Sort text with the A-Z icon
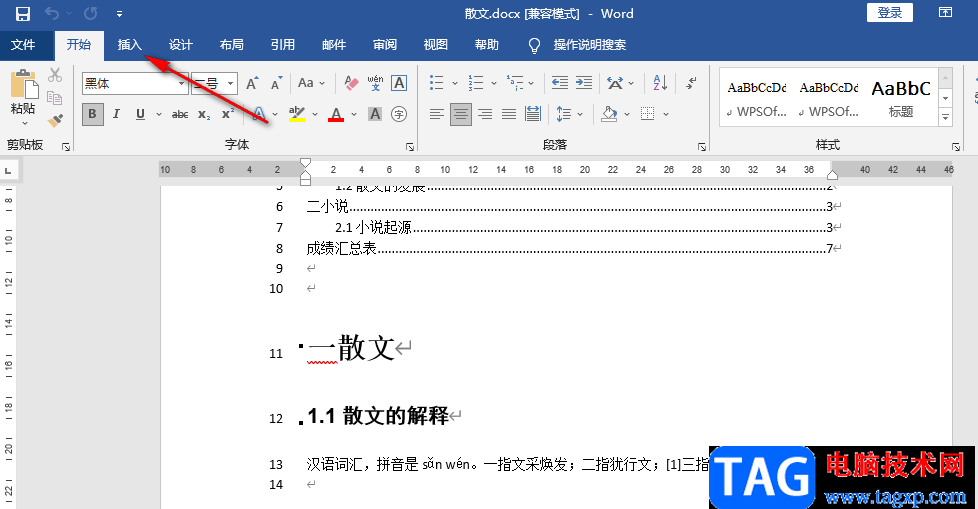Viewport: 978px width, 509px height. click(x=660, y=83)
